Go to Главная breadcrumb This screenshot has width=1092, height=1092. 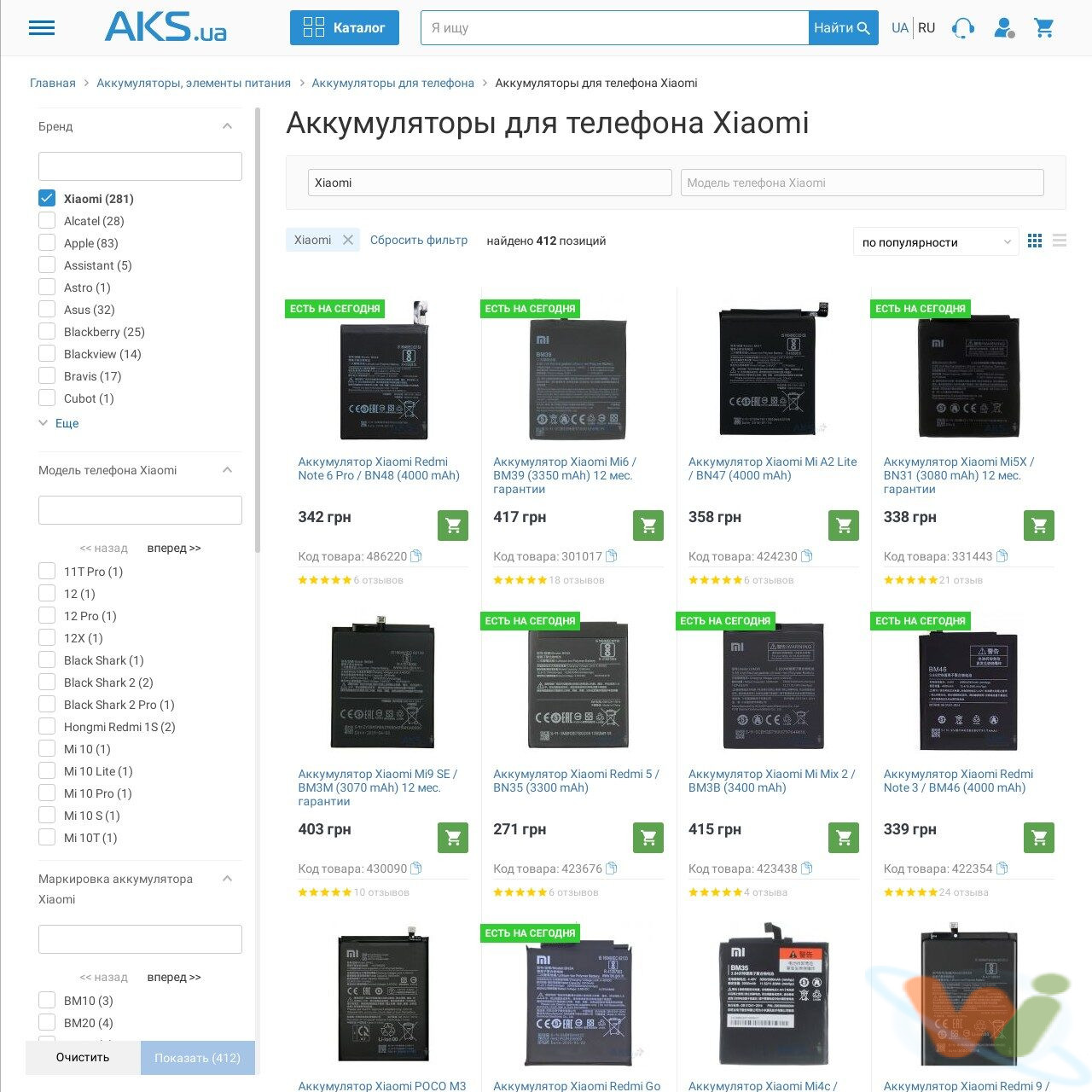click(53, 83)
